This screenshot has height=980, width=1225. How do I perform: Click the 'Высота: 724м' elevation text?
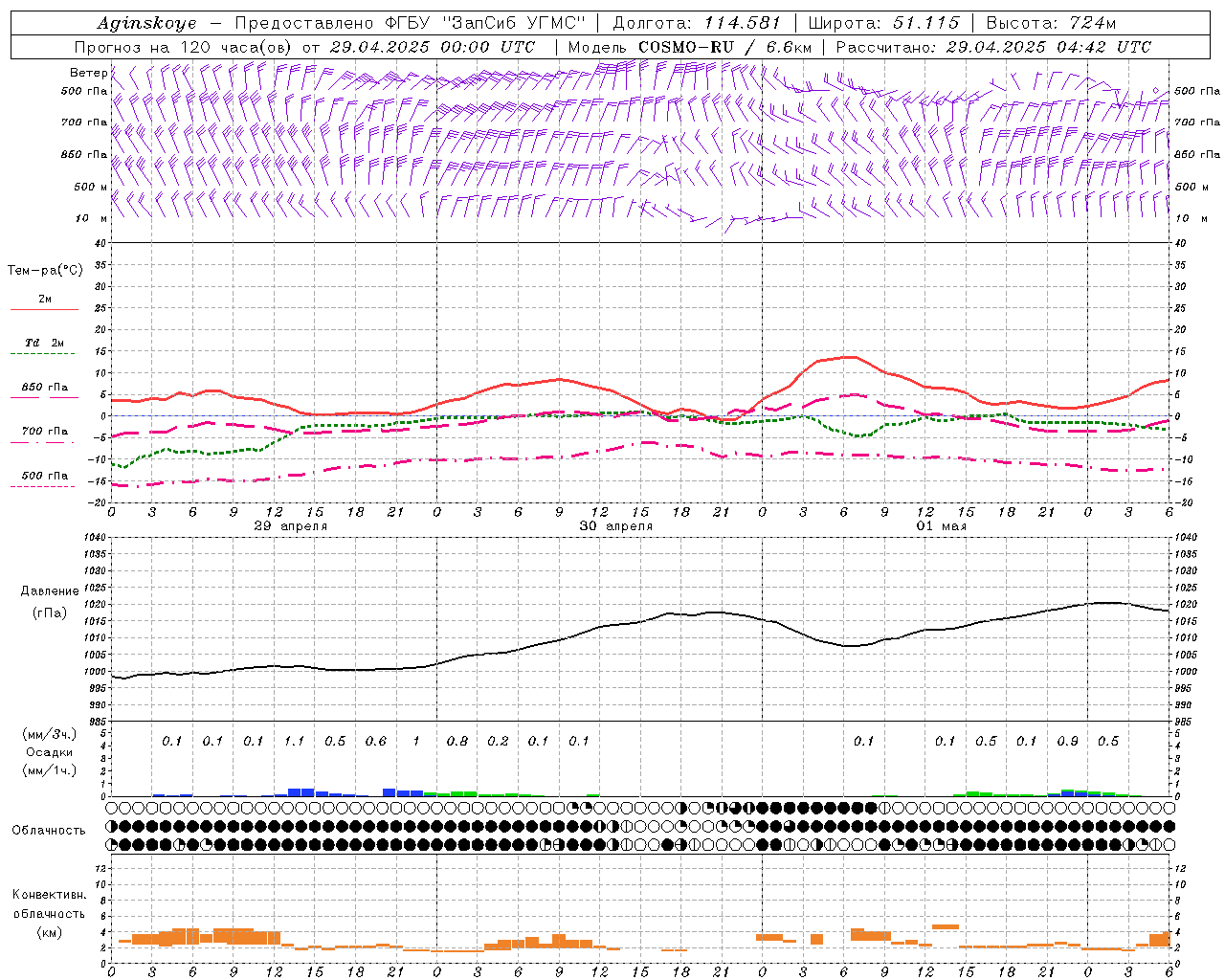1051,23
